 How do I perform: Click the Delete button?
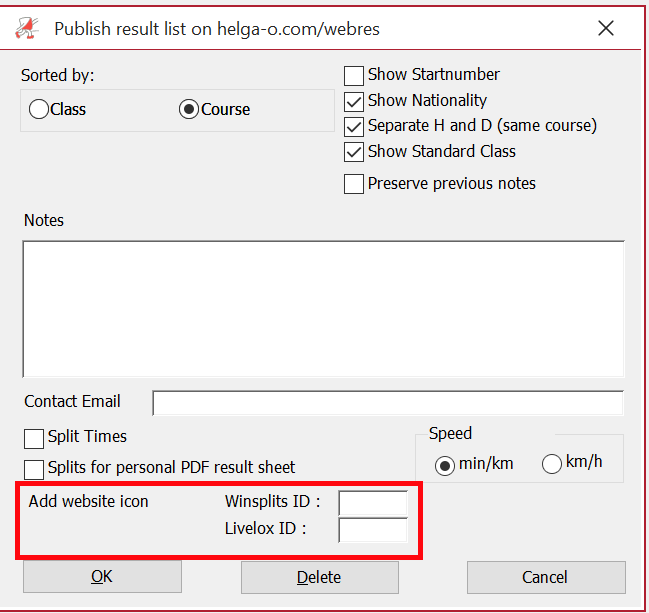pos(320,577)
